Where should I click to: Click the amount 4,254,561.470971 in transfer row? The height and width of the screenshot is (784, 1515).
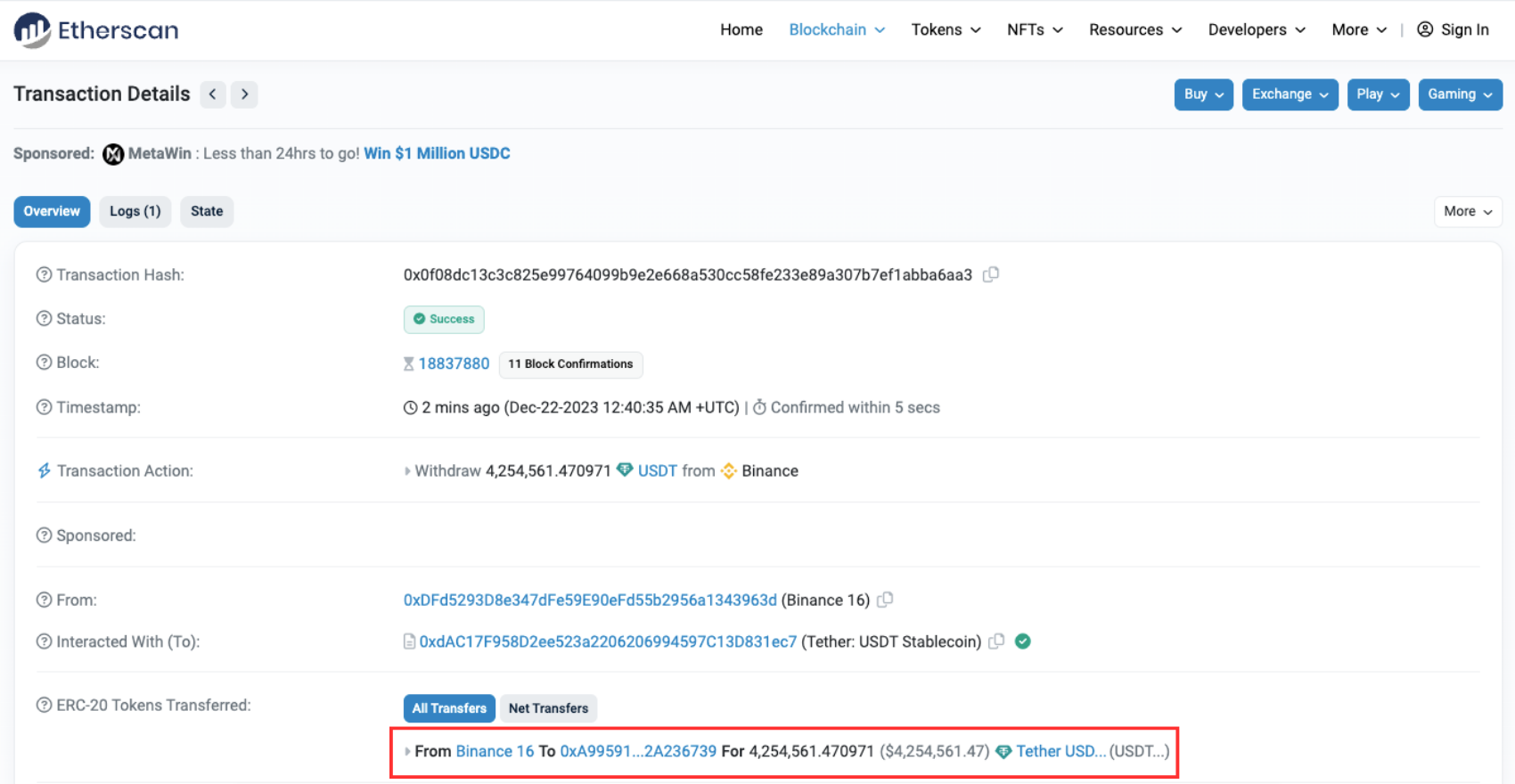[811, 751]
